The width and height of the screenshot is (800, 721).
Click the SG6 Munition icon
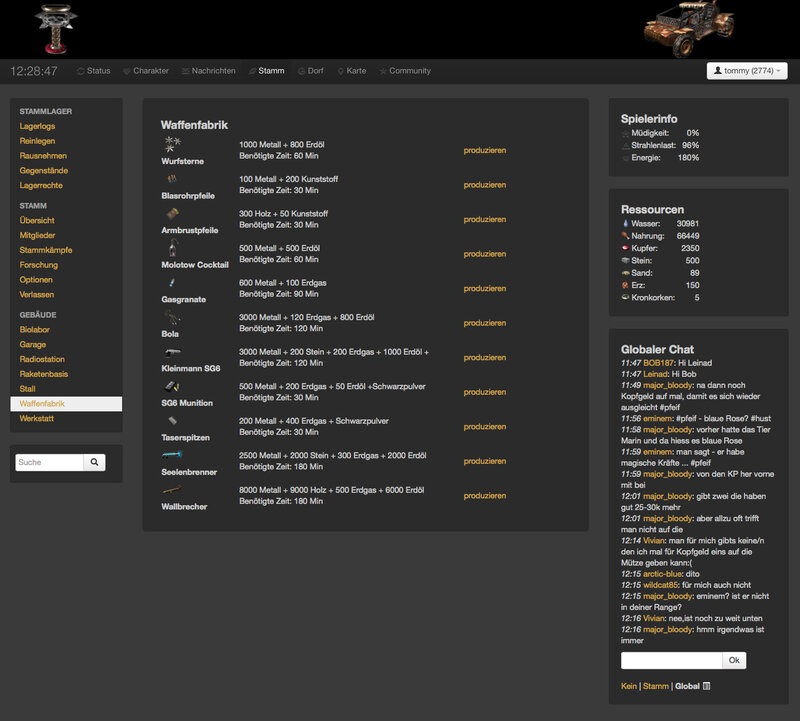[x=173, y=386]
